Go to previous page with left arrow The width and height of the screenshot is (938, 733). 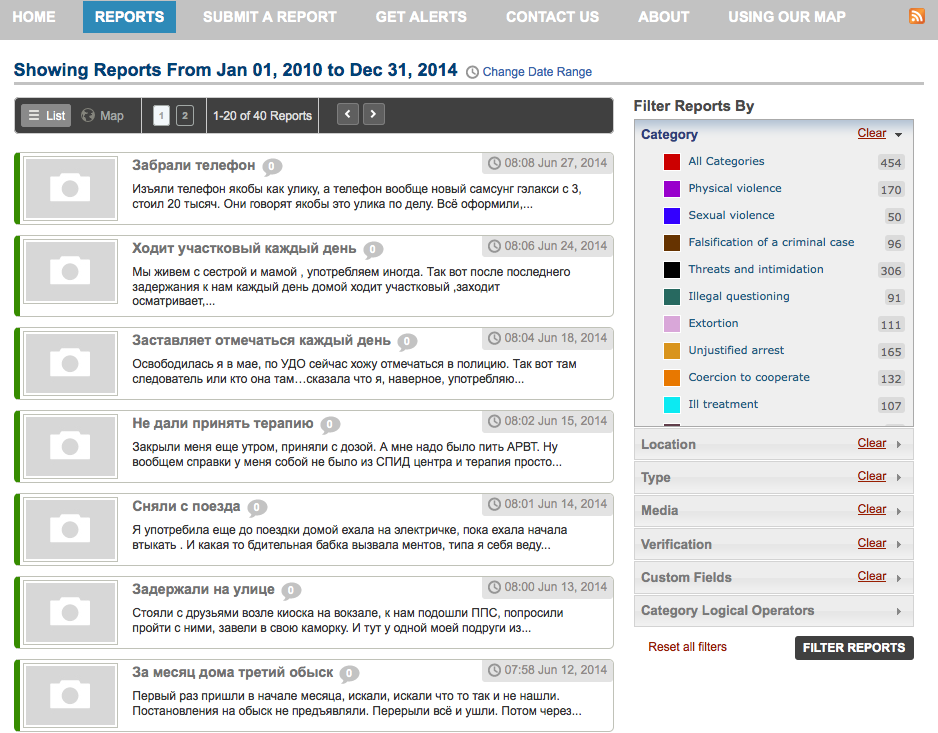click(348, 115)
